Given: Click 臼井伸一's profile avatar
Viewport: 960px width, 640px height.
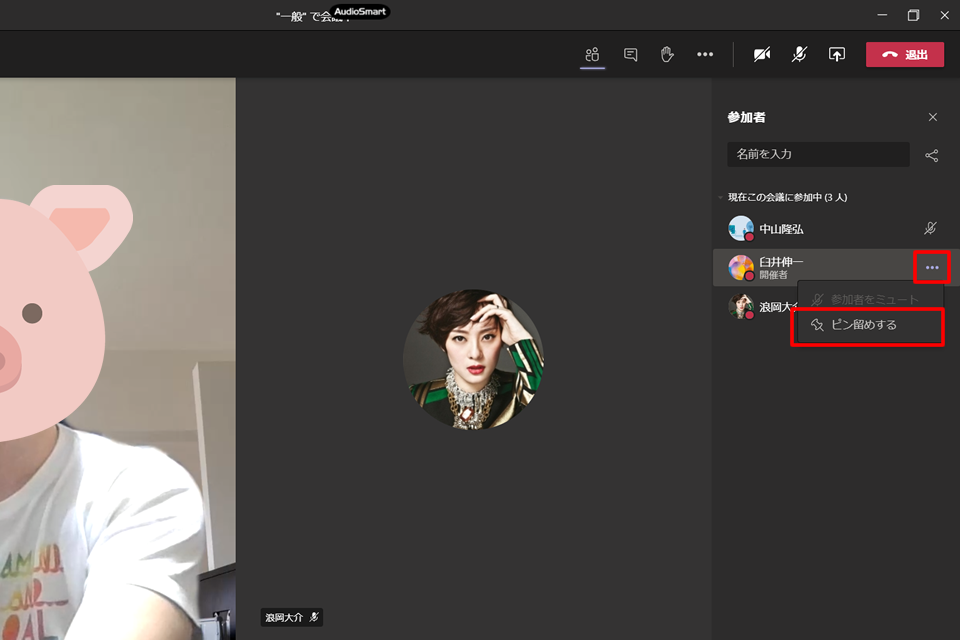Looking at the screenshot, I should 741,267.
